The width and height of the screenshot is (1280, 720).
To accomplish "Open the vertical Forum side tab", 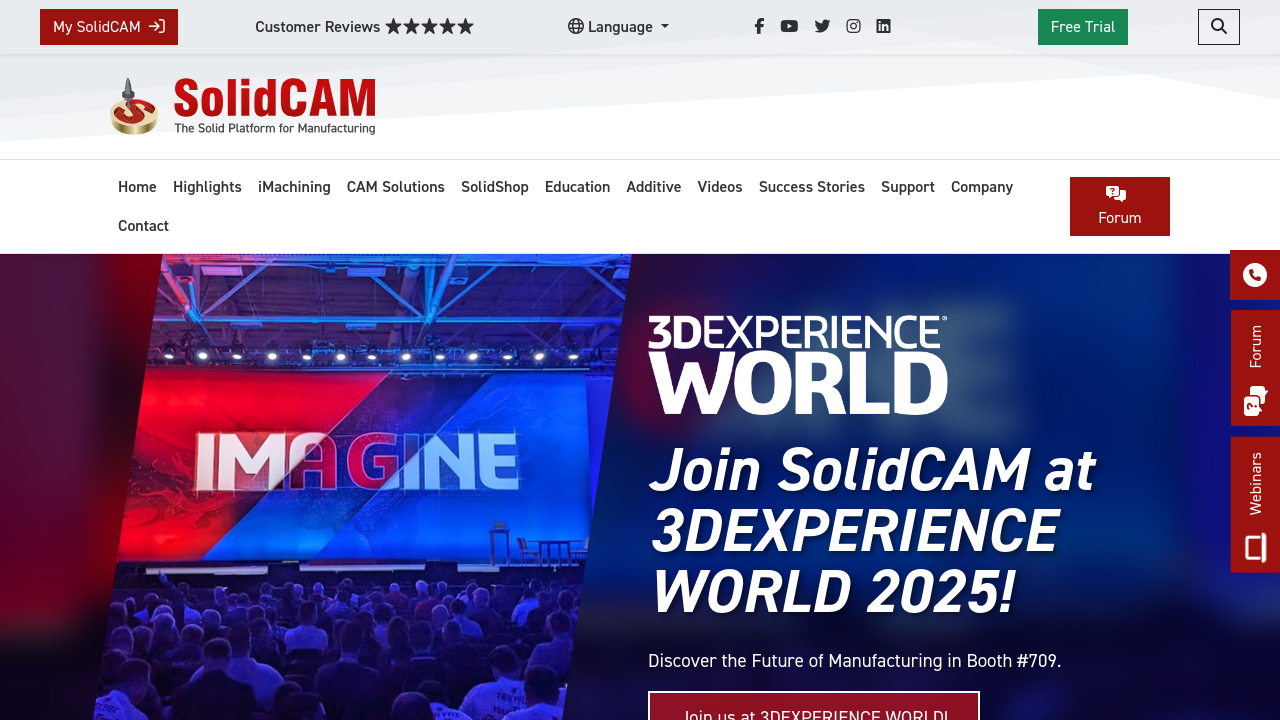I will 1256,368.
